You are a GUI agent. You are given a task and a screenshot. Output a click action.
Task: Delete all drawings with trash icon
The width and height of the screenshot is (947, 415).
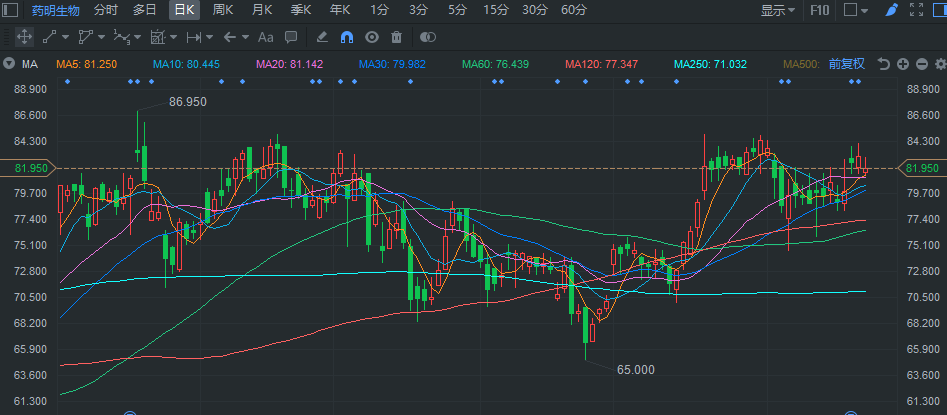(396, 37)
